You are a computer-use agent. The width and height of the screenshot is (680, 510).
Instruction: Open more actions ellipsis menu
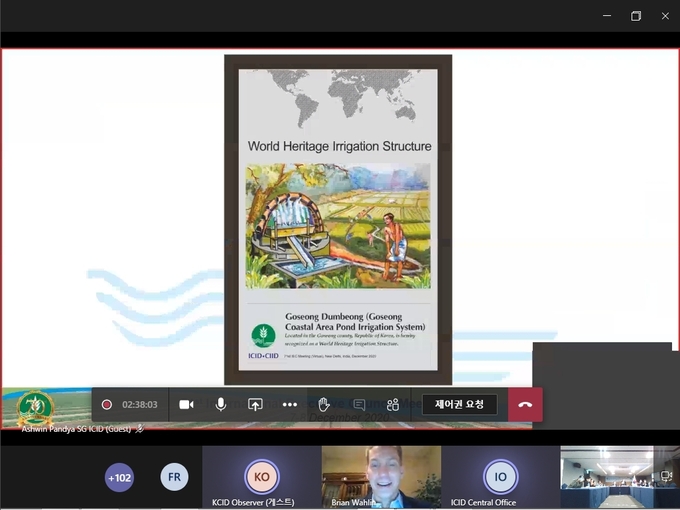(x=290, y=405)
